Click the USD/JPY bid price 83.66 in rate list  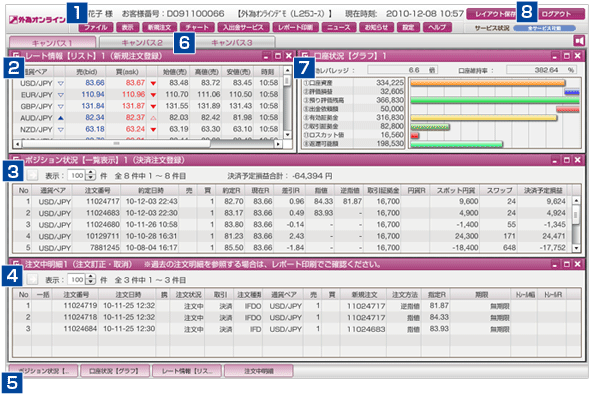(95, 83)
